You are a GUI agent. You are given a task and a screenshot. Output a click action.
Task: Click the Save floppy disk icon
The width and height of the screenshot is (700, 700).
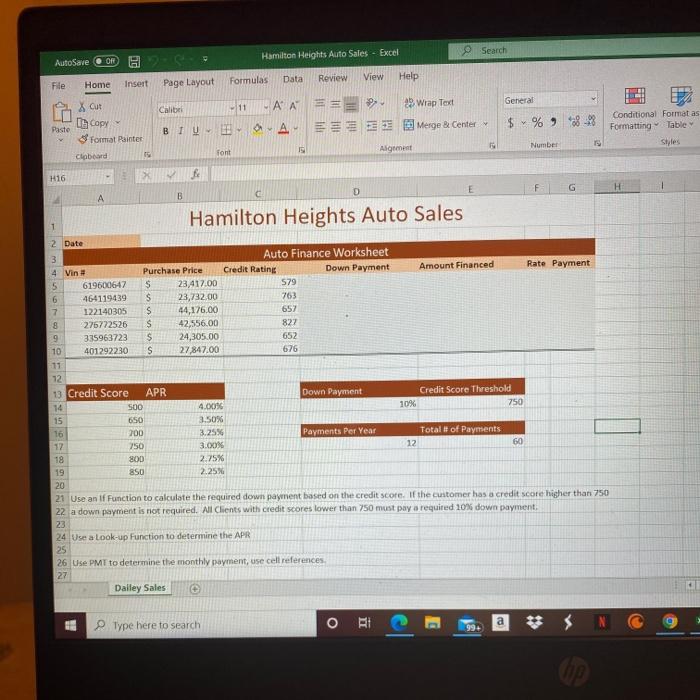pyautogui.click(x=134, y=62)
